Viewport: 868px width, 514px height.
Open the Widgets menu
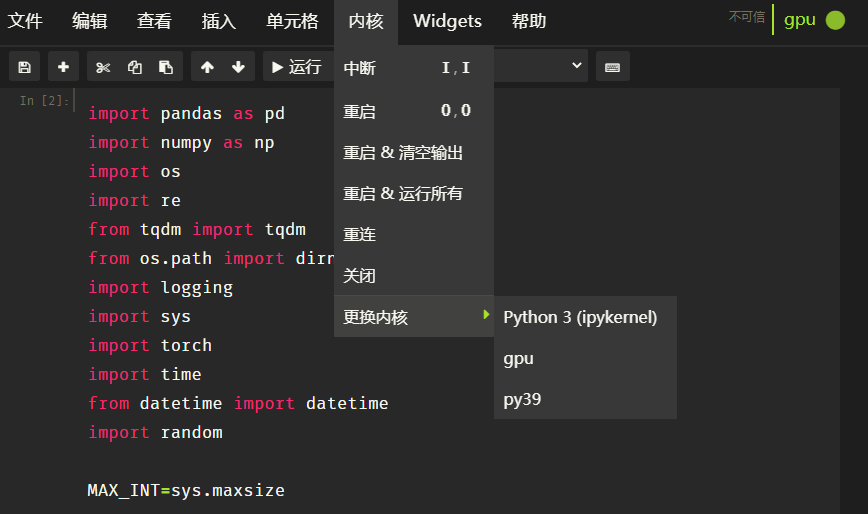[447, 21]
